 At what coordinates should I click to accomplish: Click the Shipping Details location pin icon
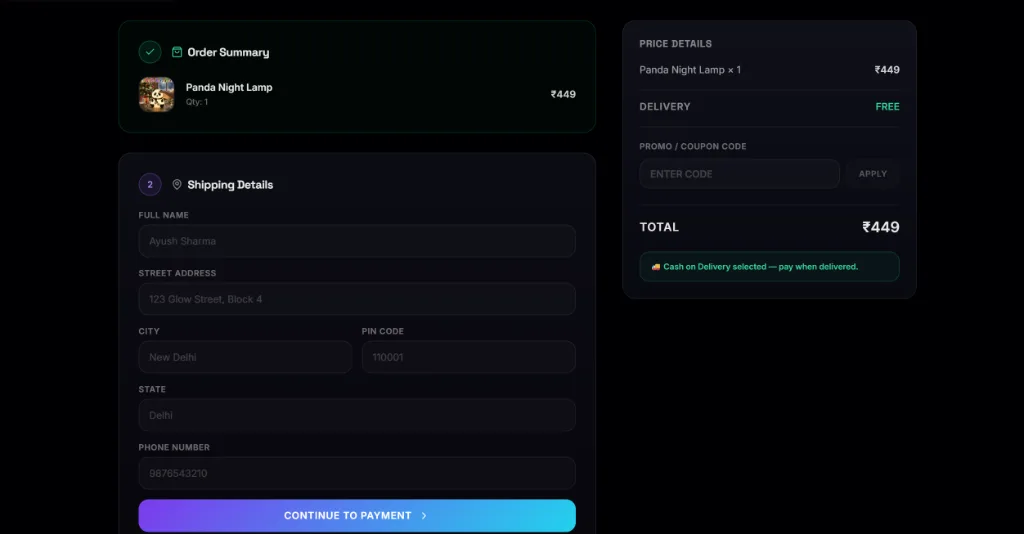[x=177, y=185]
